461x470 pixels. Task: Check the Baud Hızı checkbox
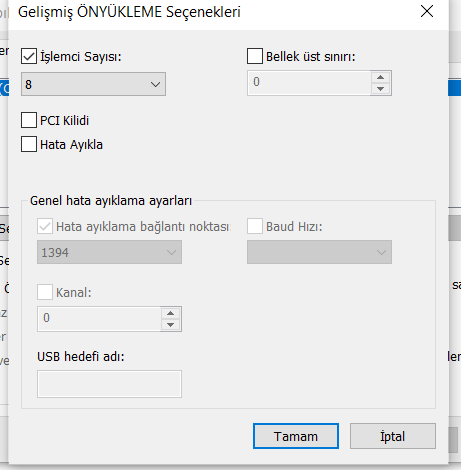coord(255,226)
